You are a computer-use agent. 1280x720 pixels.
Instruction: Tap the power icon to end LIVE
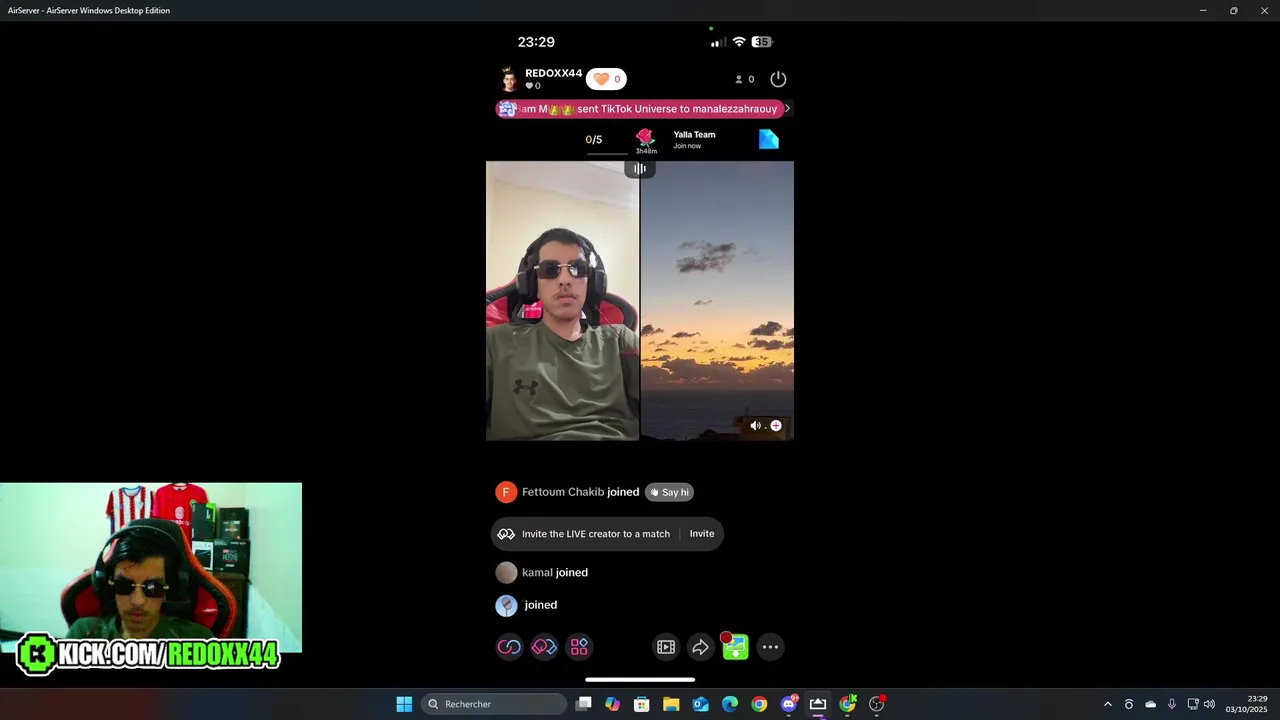pos(778,79)
